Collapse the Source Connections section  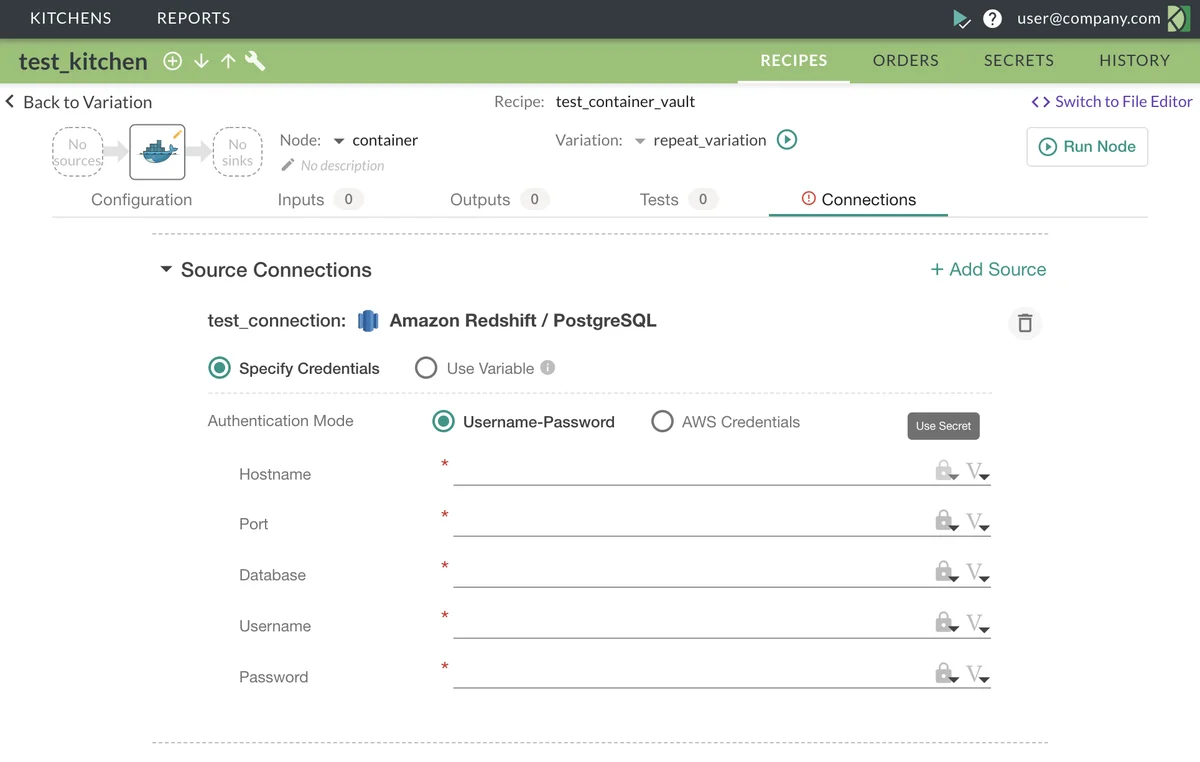(166, 269)
